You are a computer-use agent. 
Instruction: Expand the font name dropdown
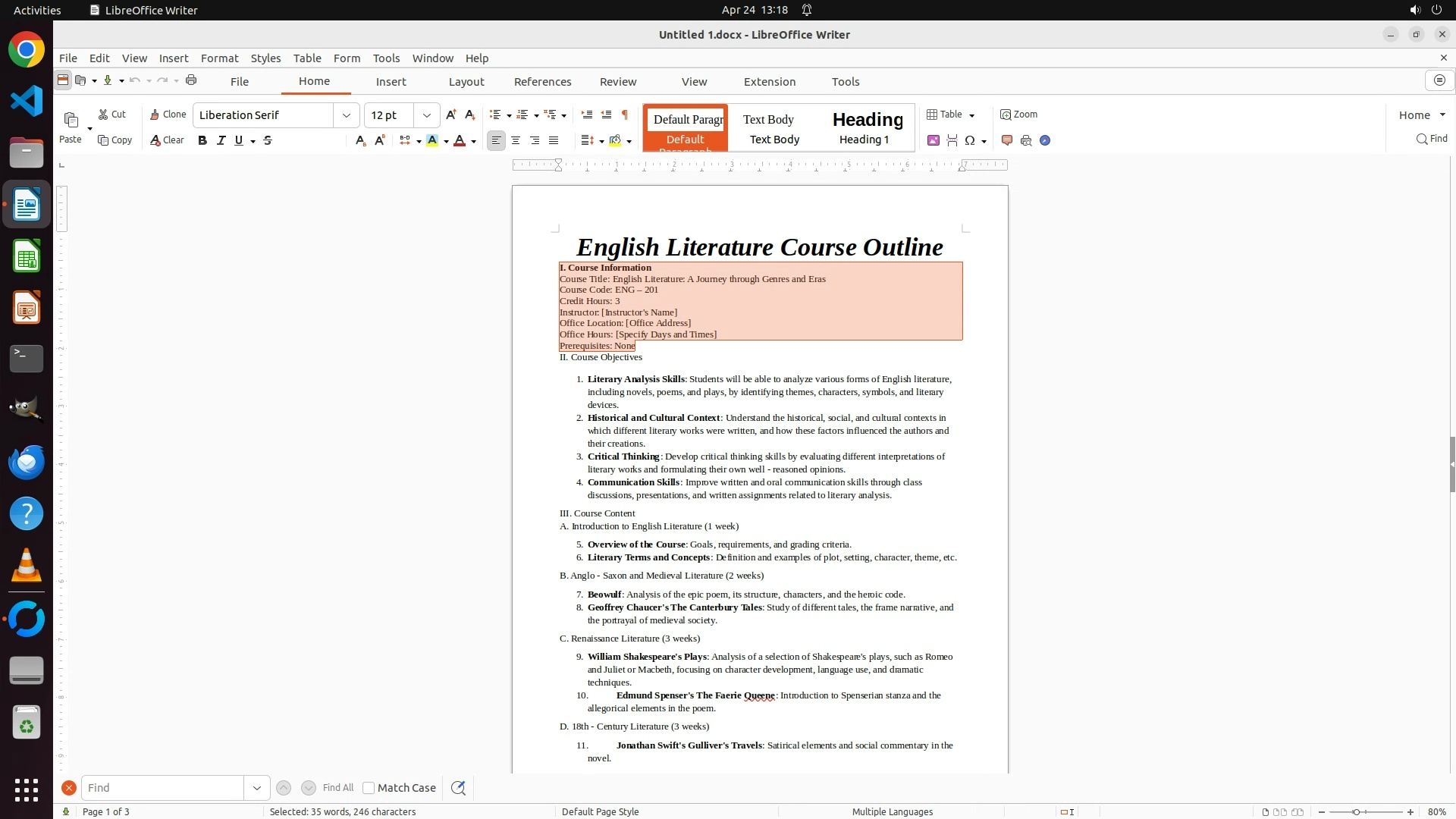pos(347,115)
